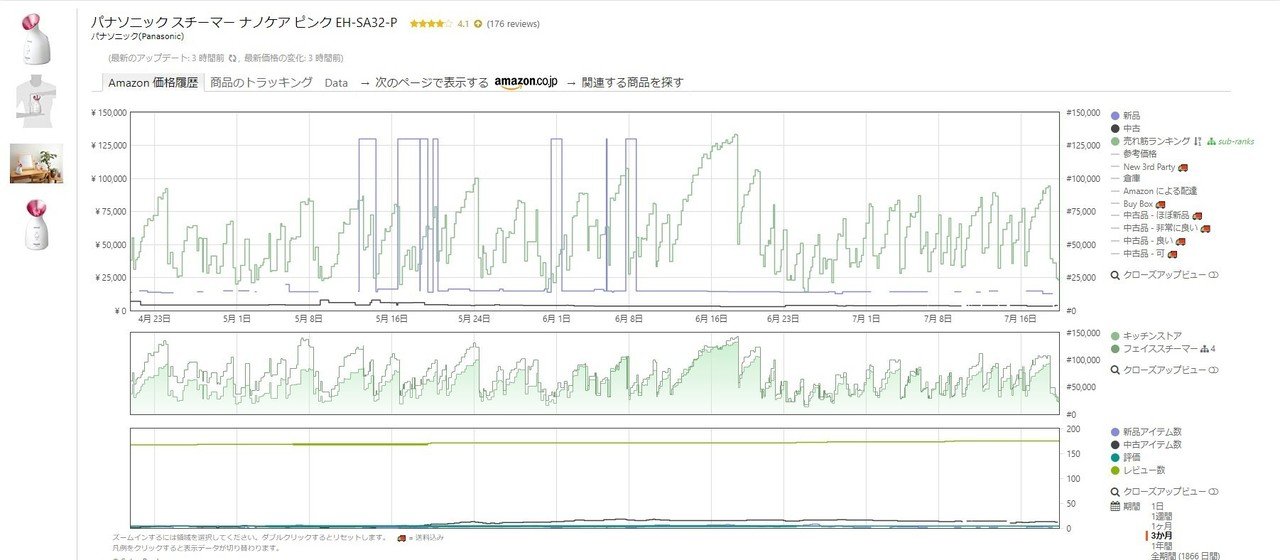Toggle the Amazon による配達 series
The image size is (1280, 560).
tap(1153, 191)
